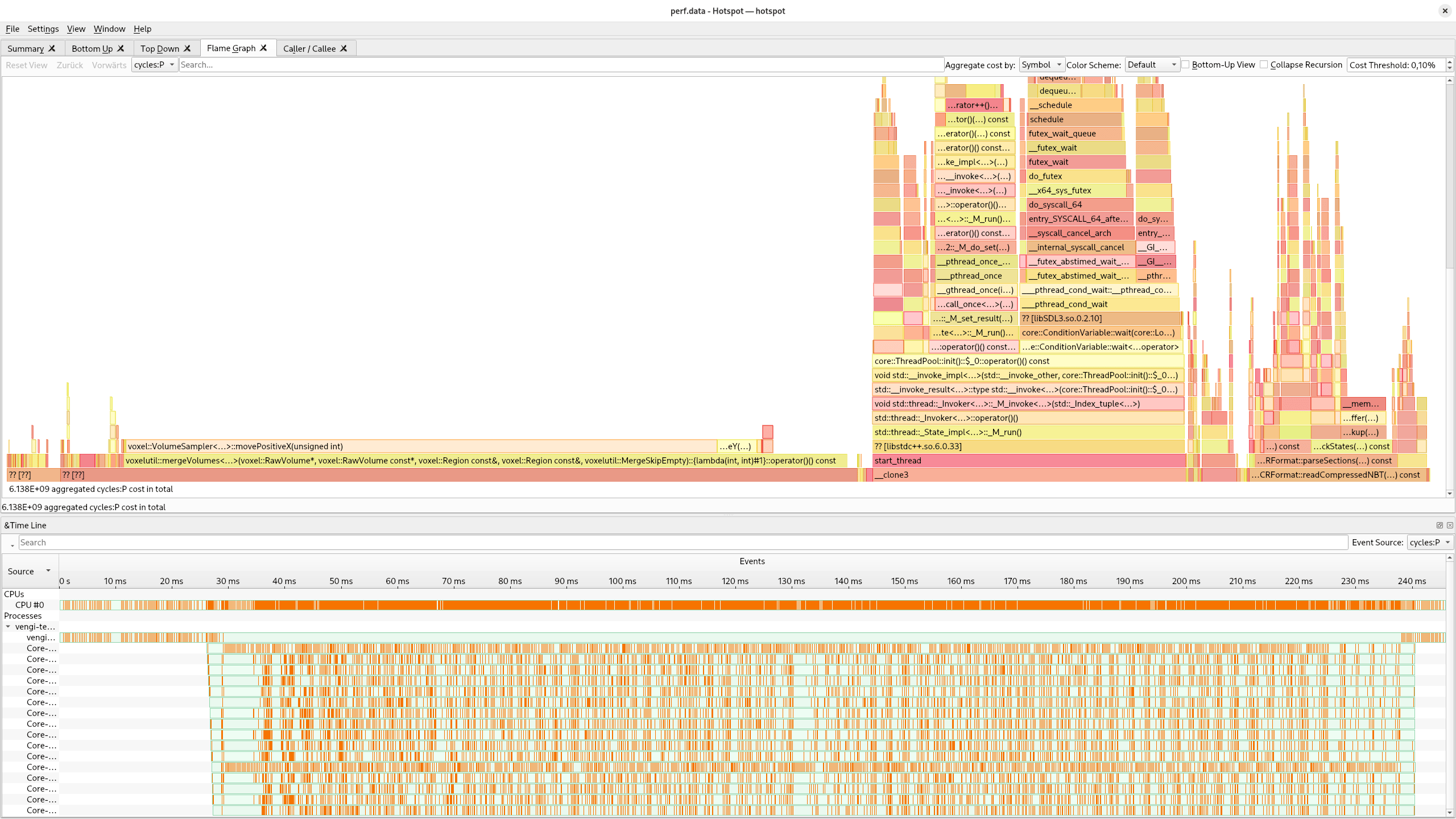This screenshot has width=1456, height=819.
Task: Close the Time Line dock panel
Action: click(x=1450, y=525)
